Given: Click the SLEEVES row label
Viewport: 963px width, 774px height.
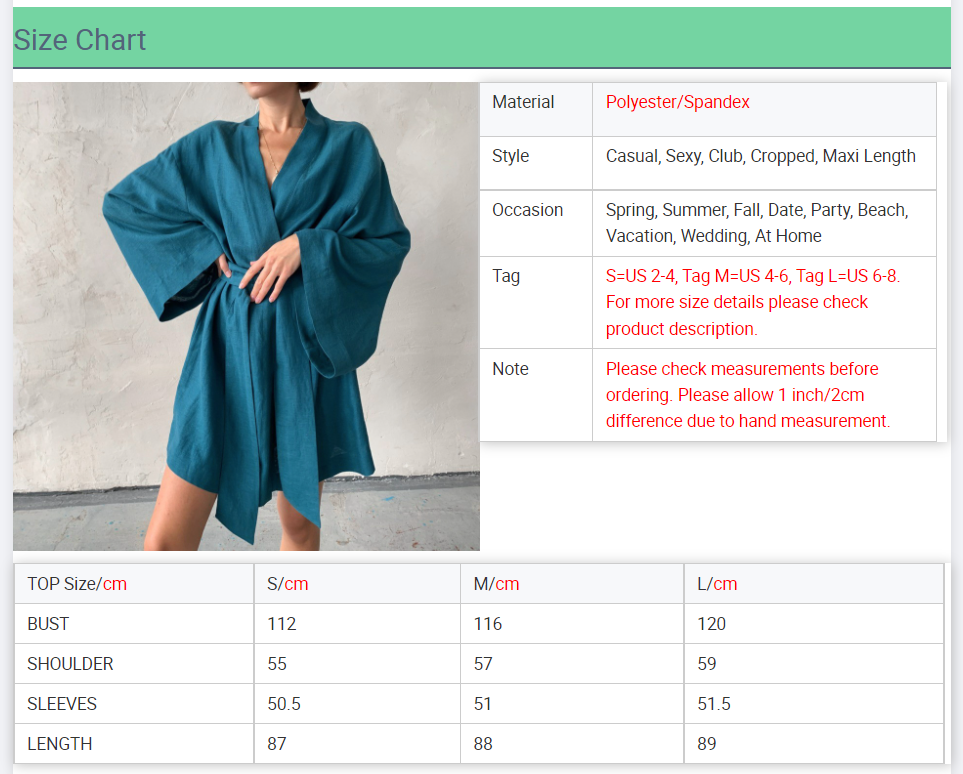Looking at the screenshot, I should pos(62,703).
